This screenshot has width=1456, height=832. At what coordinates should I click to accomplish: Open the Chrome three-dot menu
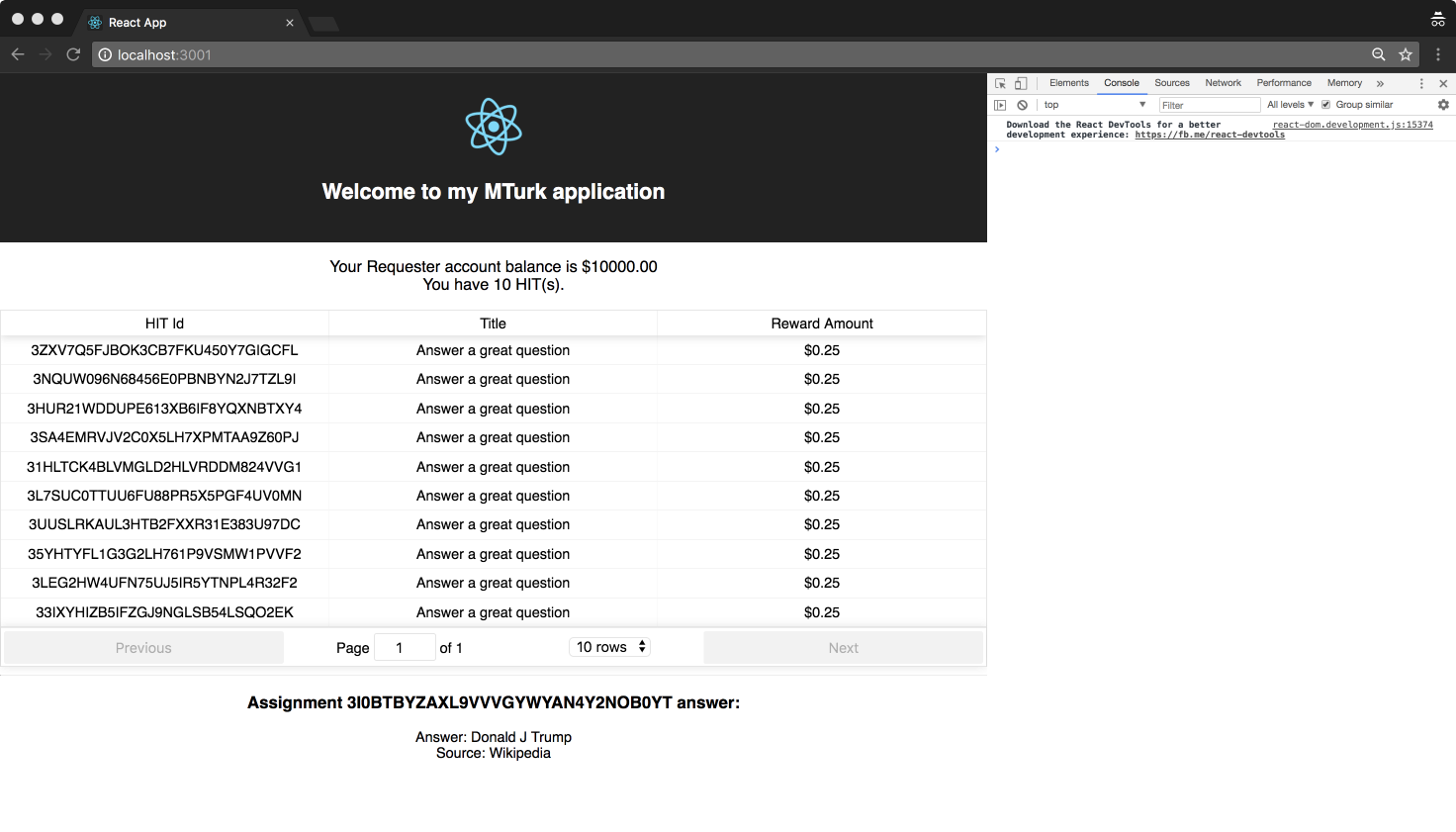(x=1438, y=54)
